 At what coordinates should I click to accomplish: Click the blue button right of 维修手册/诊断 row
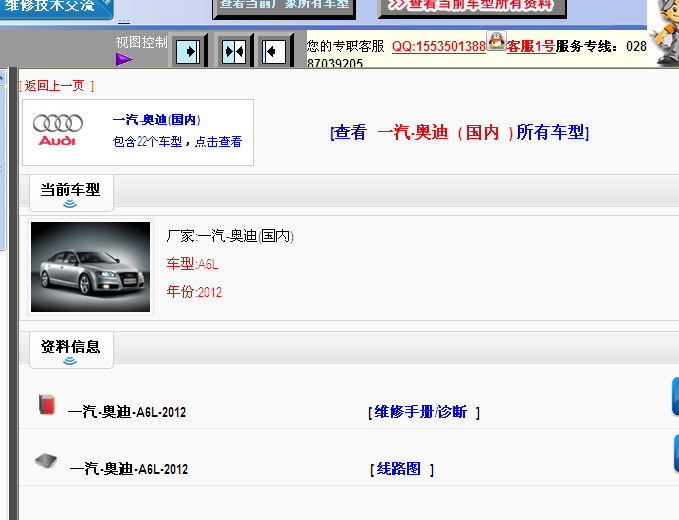pos(676,397)
